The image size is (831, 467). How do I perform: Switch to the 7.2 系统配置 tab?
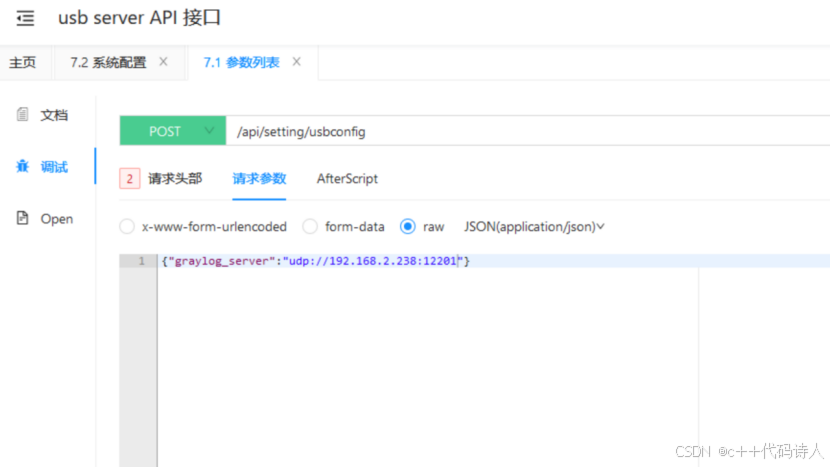point(107,62)
